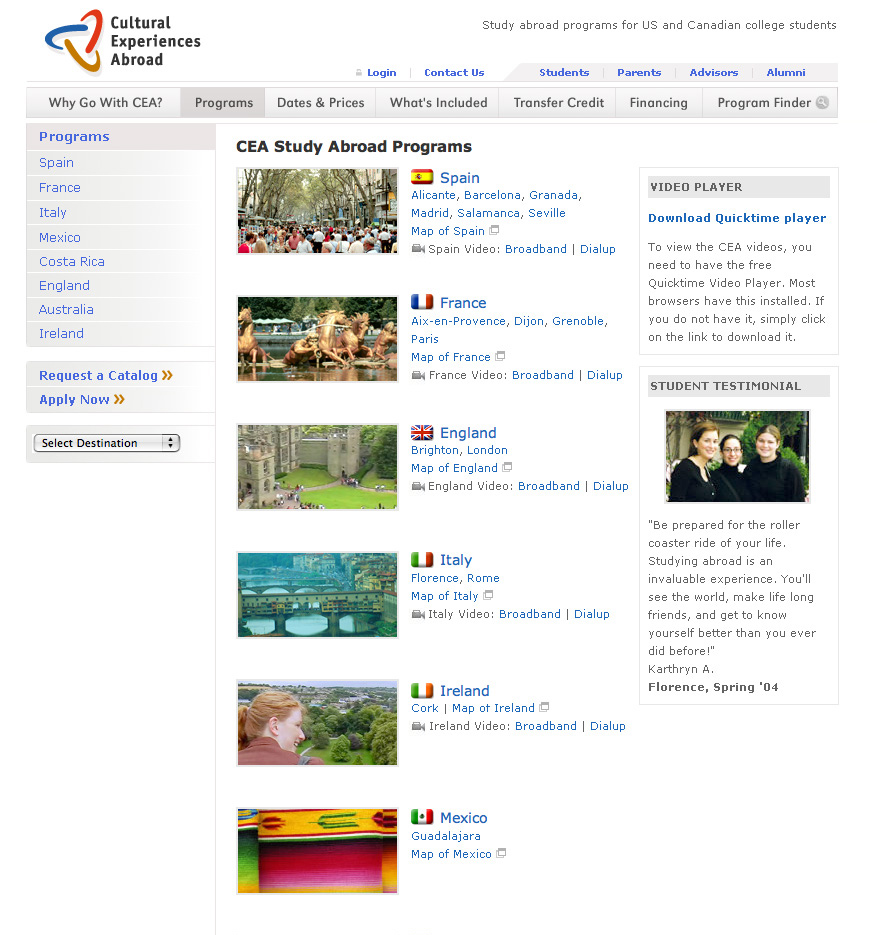
Task: Open the Login link
Action: [x=381, y=72]
